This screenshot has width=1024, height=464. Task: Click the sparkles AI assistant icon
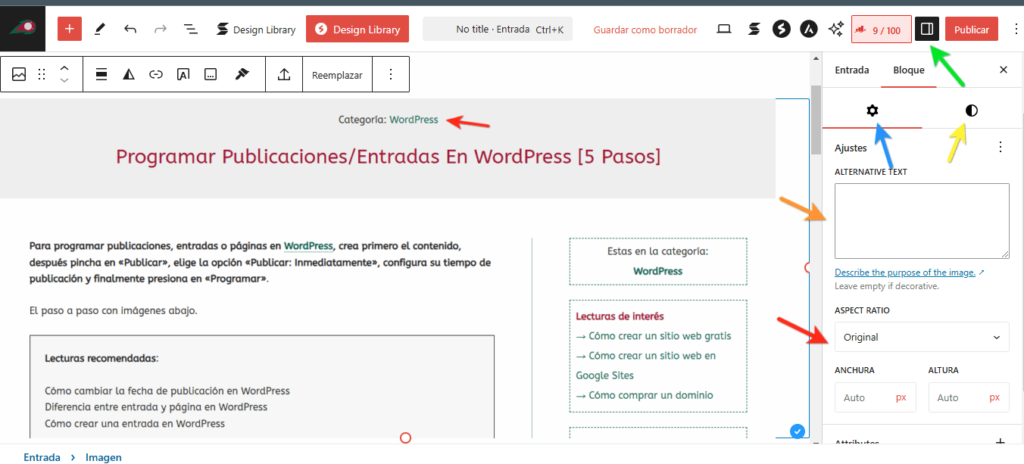(x=835, y=29)
